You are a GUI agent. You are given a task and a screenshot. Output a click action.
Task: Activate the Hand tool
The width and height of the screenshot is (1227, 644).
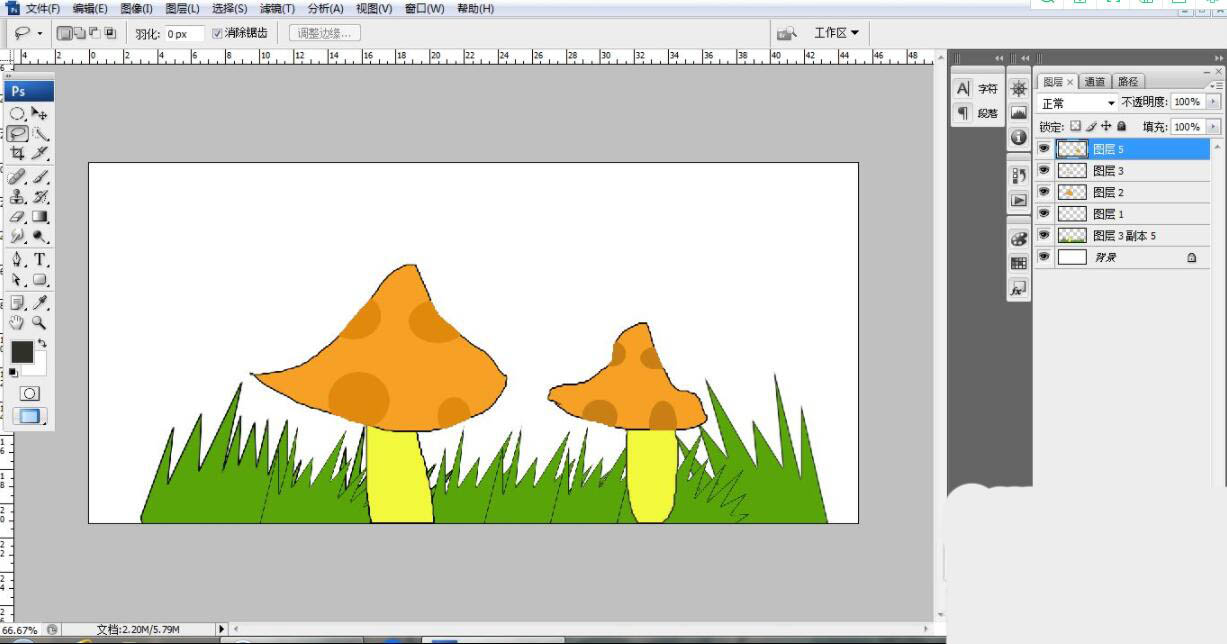(x=18, y=323)
